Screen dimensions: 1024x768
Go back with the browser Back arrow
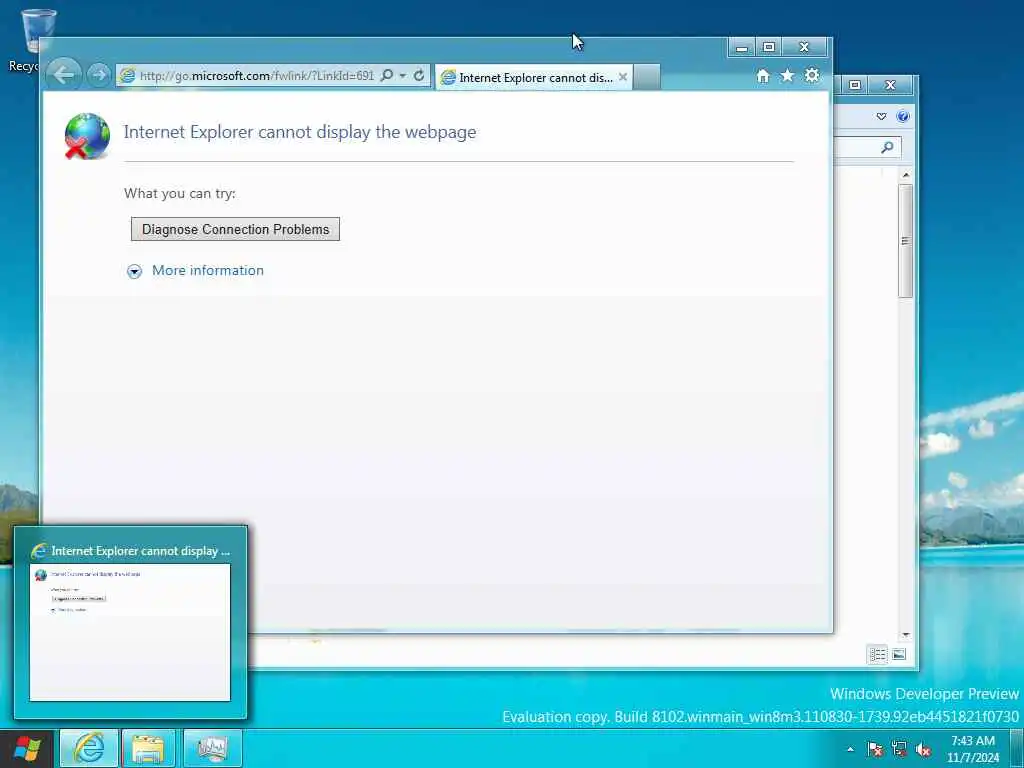(64, 74)
